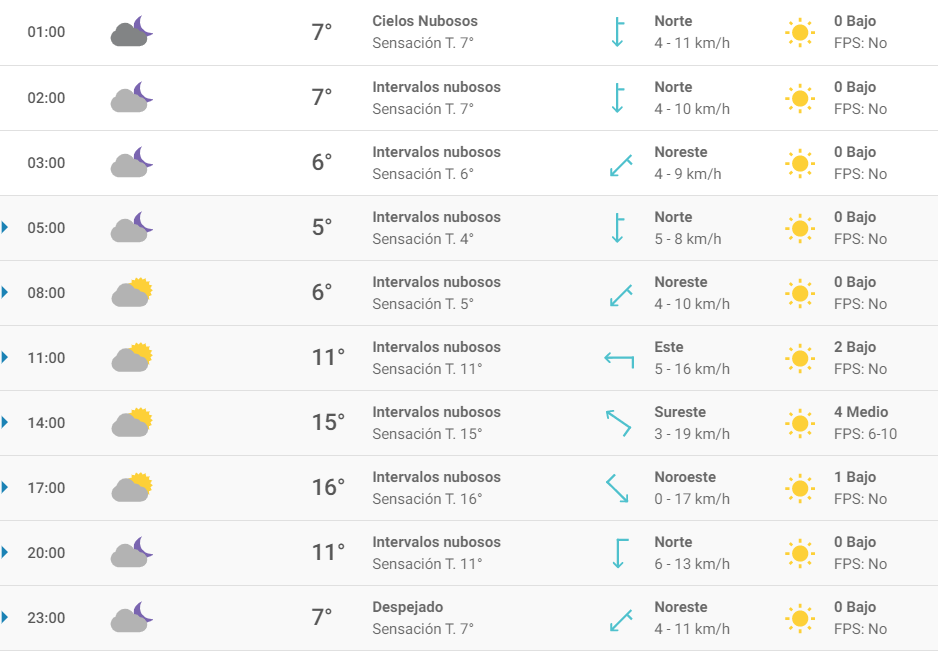Click the Este wind direction arrow at 11:00
Screen dimensions: 938x656
pyautogui.click(x=619, y=360)
